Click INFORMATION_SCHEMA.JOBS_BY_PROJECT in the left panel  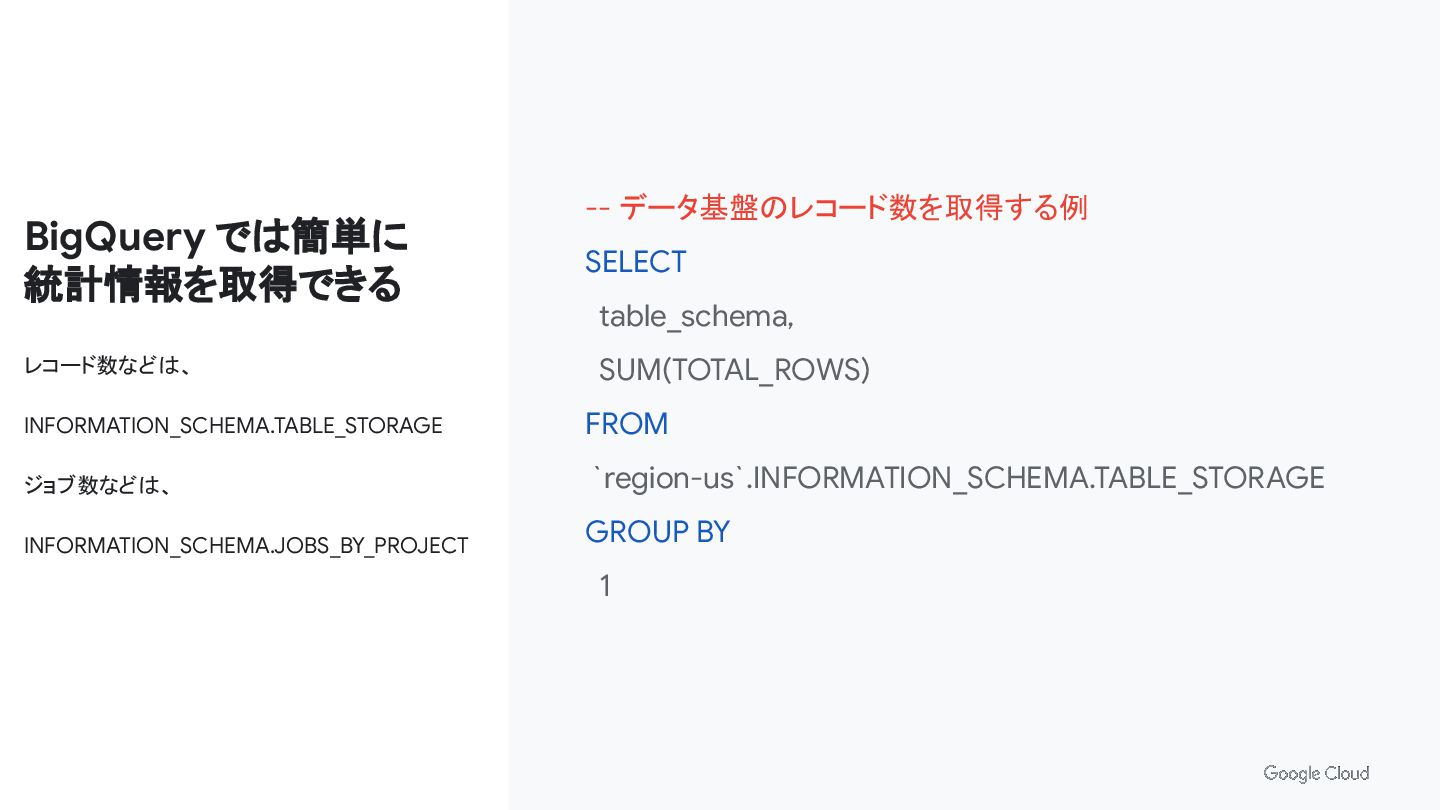(246, 546)
